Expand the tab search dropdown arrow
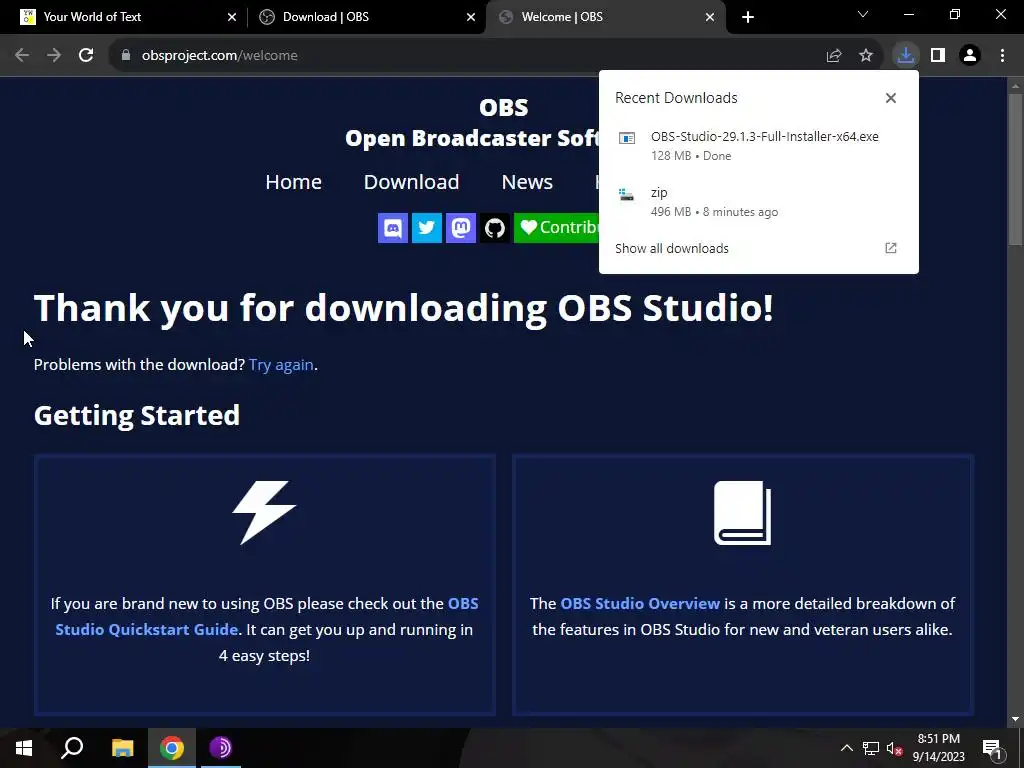 [863, 14]
